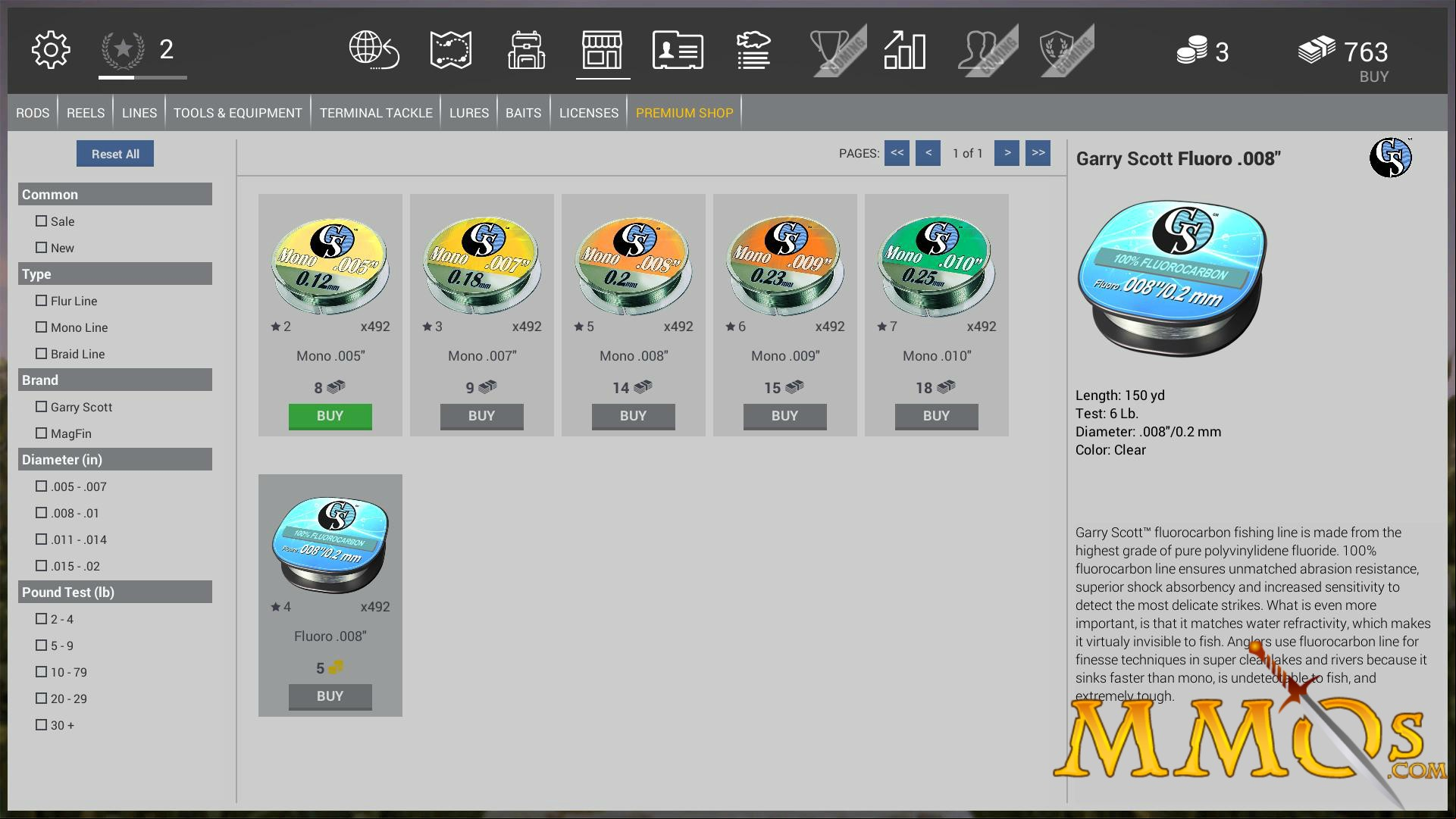
Task: Select the Mono .005" line spool
Action: (x=330, y=267)
